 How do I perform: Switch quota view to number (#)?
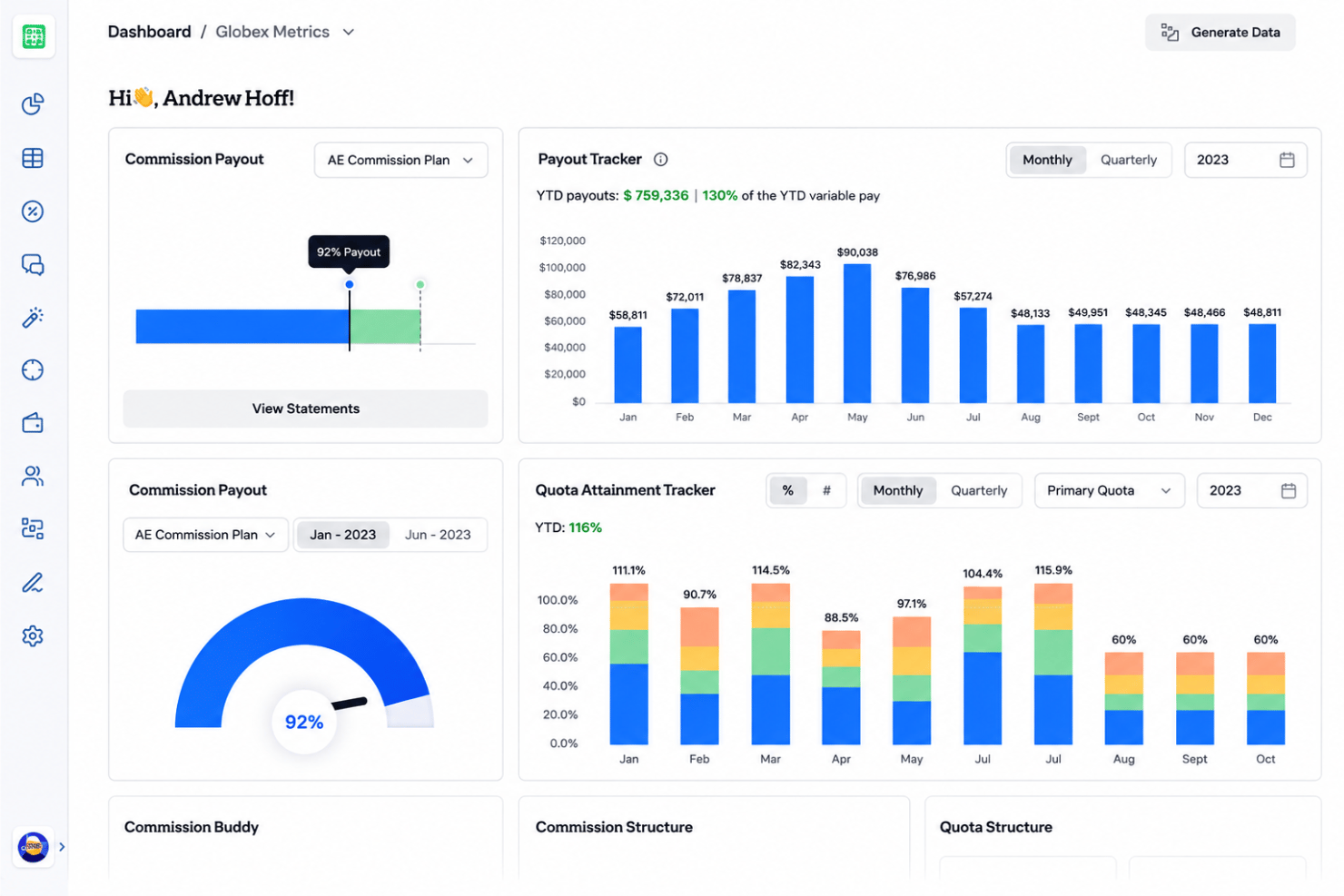pos(826,490)
